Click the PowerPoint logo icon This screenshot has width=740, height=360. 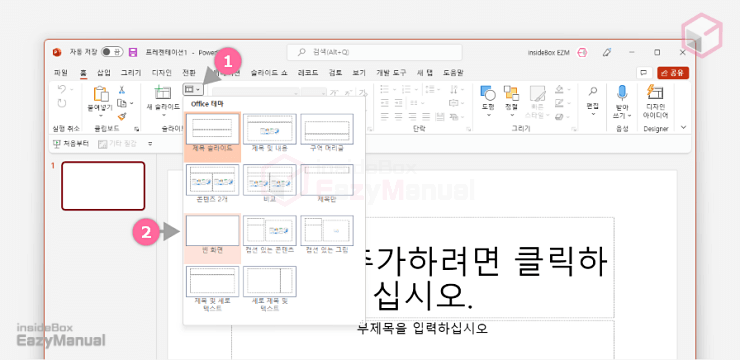pos(57,52)
